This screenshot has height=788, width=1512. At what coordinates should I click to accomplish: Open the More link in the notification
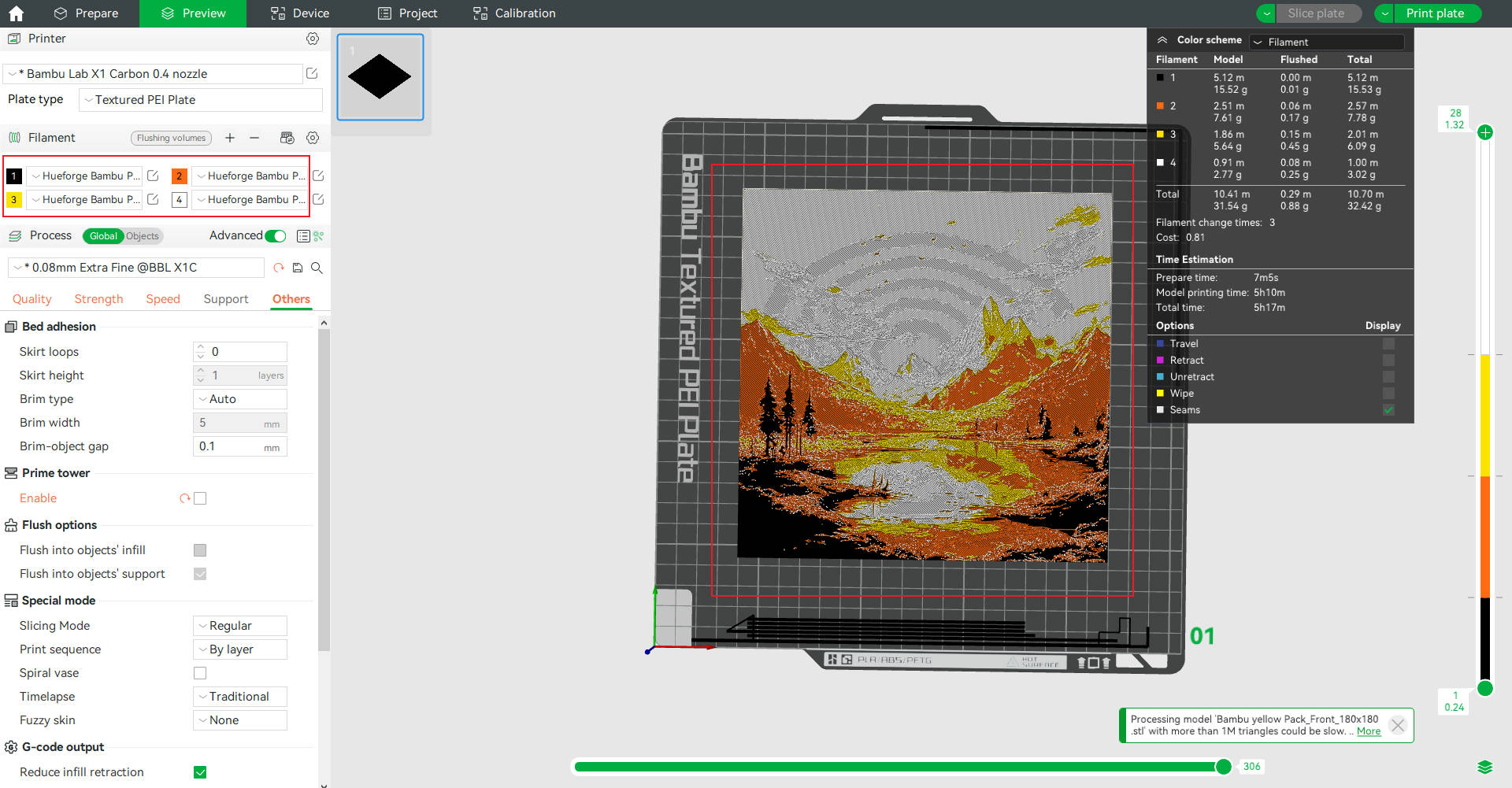[1369, 731]
